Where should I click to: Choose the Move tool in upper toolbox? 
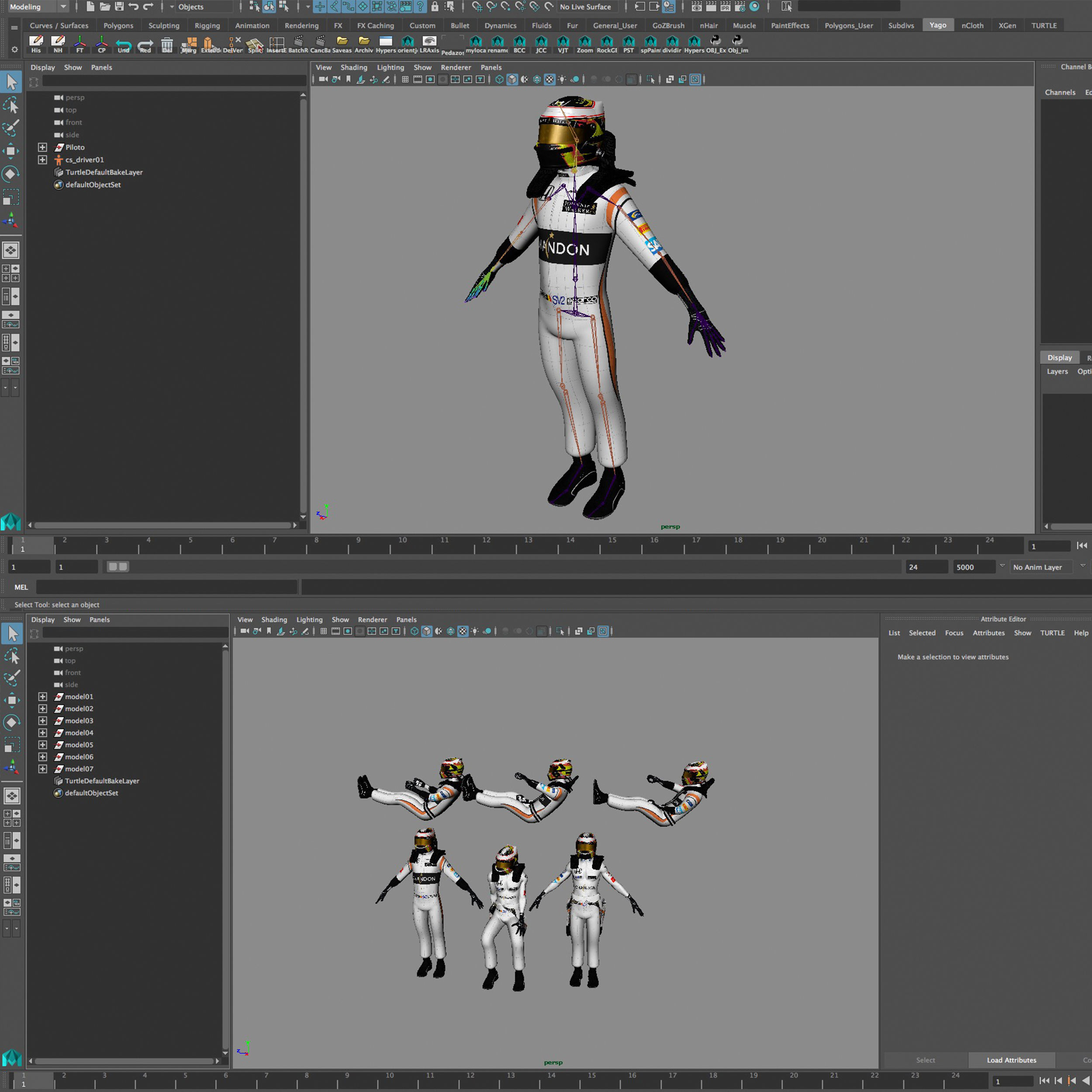pyautogui.click(x=11, y=151)
